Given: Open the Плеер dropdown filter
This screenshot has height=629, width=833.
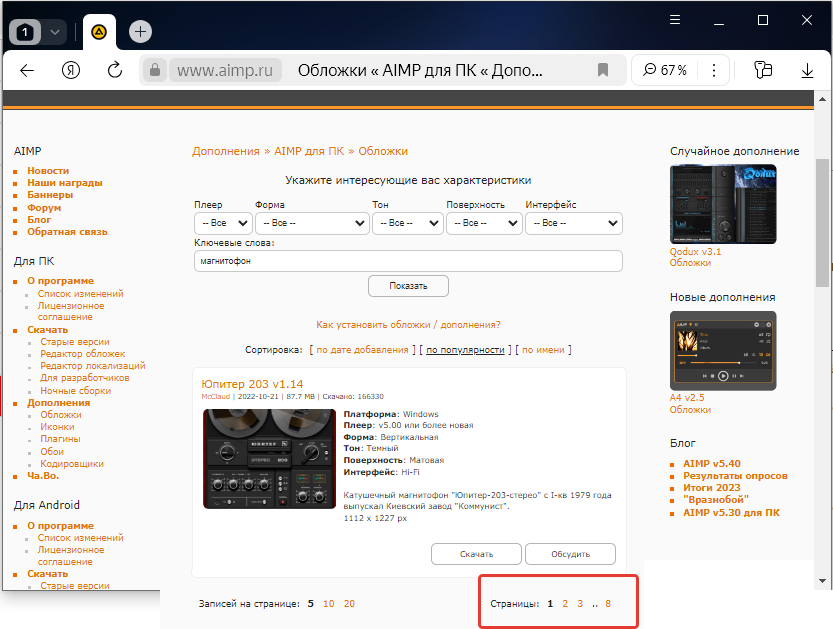Looking at the screenshot, I should [223, 223].
